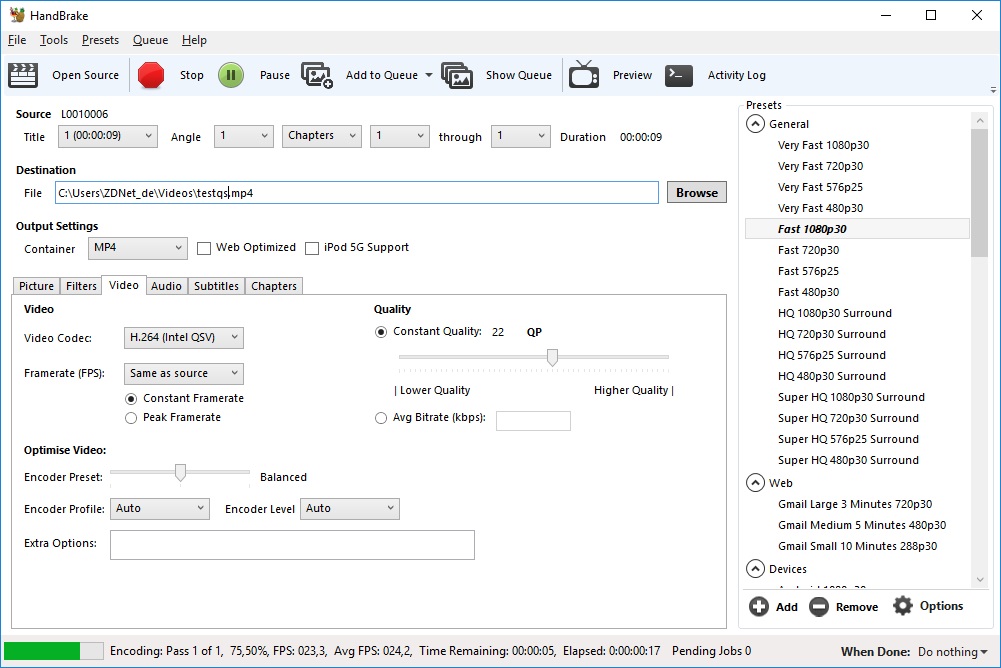Open the Encoder Profile dropdown
Image resolution: width=1001 pixels, height=668 pixels.
click(160, 509)
